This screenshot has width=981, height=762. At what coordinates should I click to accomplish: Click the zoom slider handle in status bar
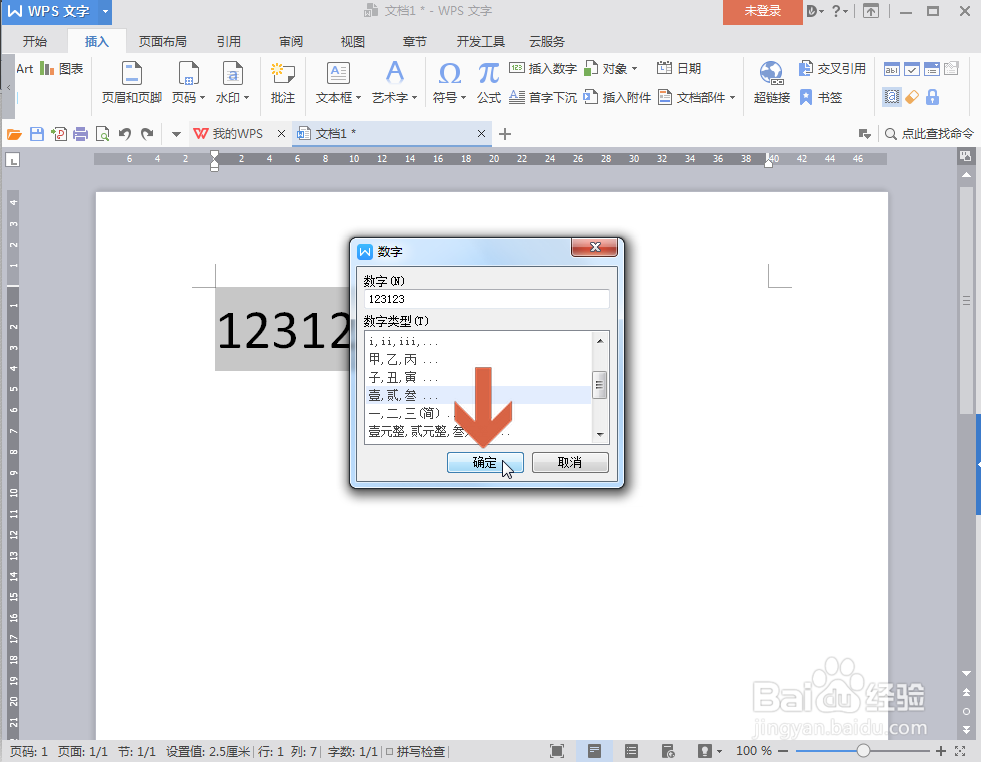(863, 751)
